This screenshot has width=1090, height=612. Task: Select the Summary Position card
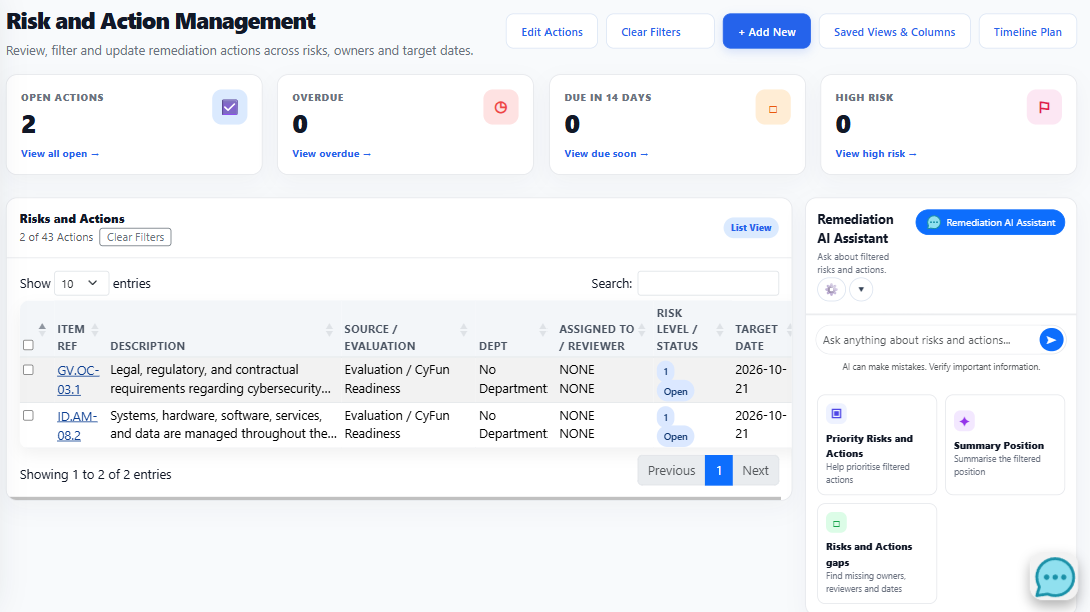coord(1004,445)
